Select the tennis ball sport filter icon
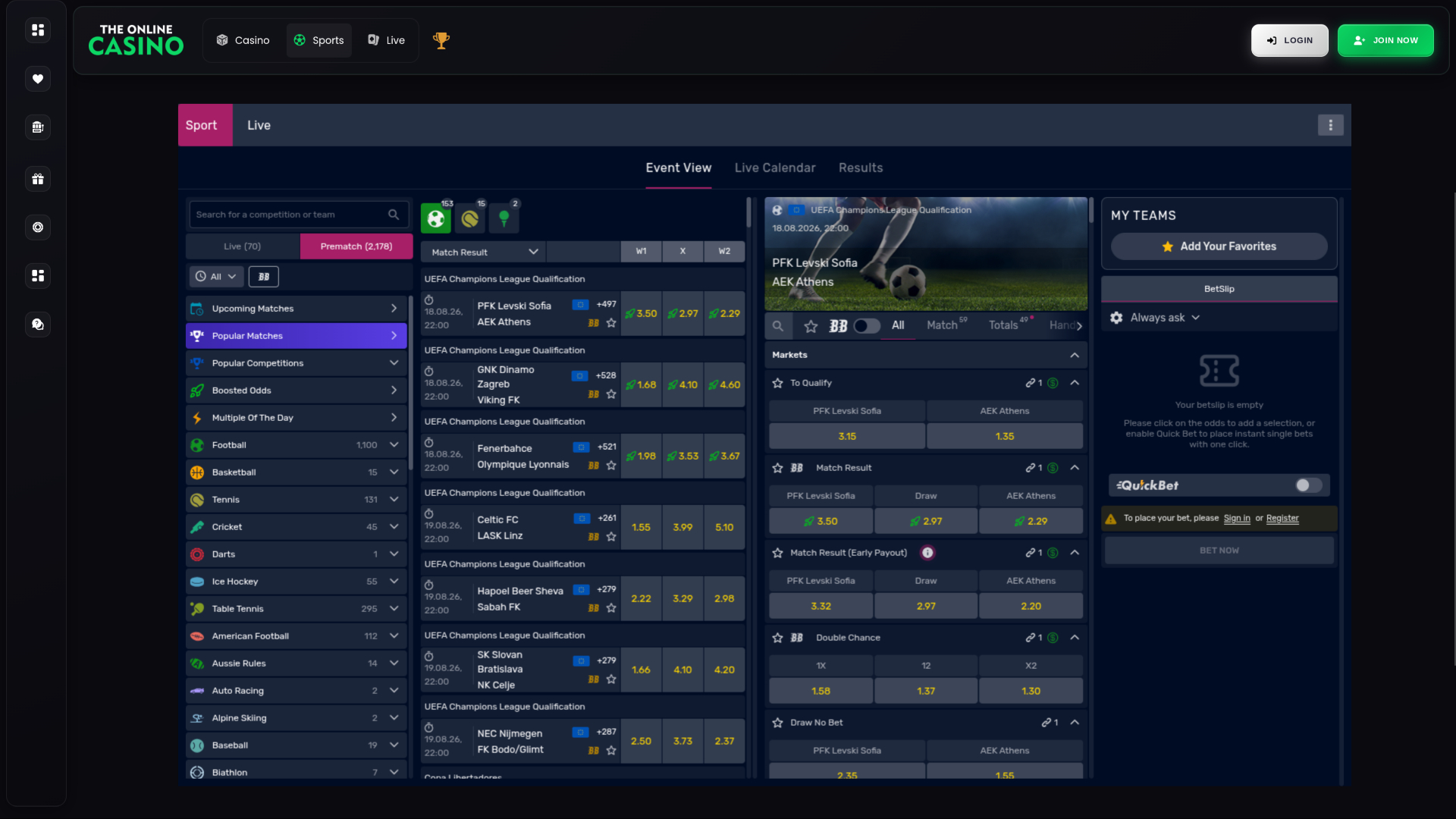 470,218
